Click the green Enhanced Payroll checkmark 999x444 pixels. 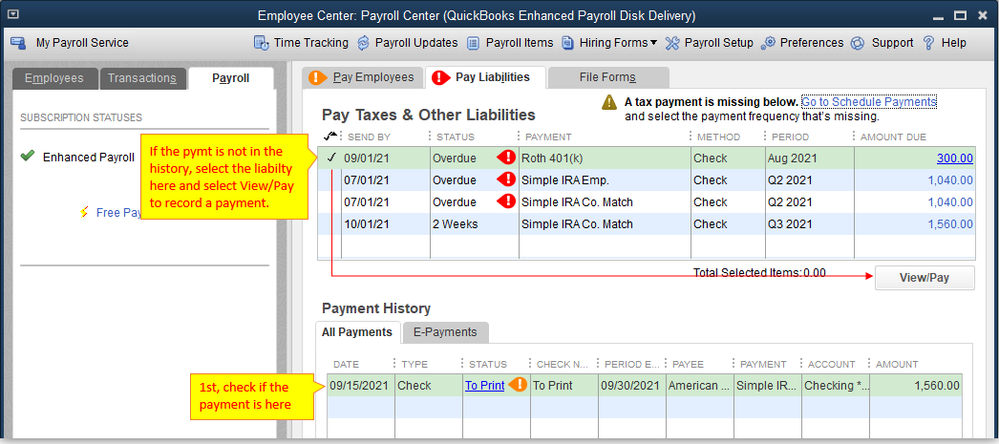(27, 157)
